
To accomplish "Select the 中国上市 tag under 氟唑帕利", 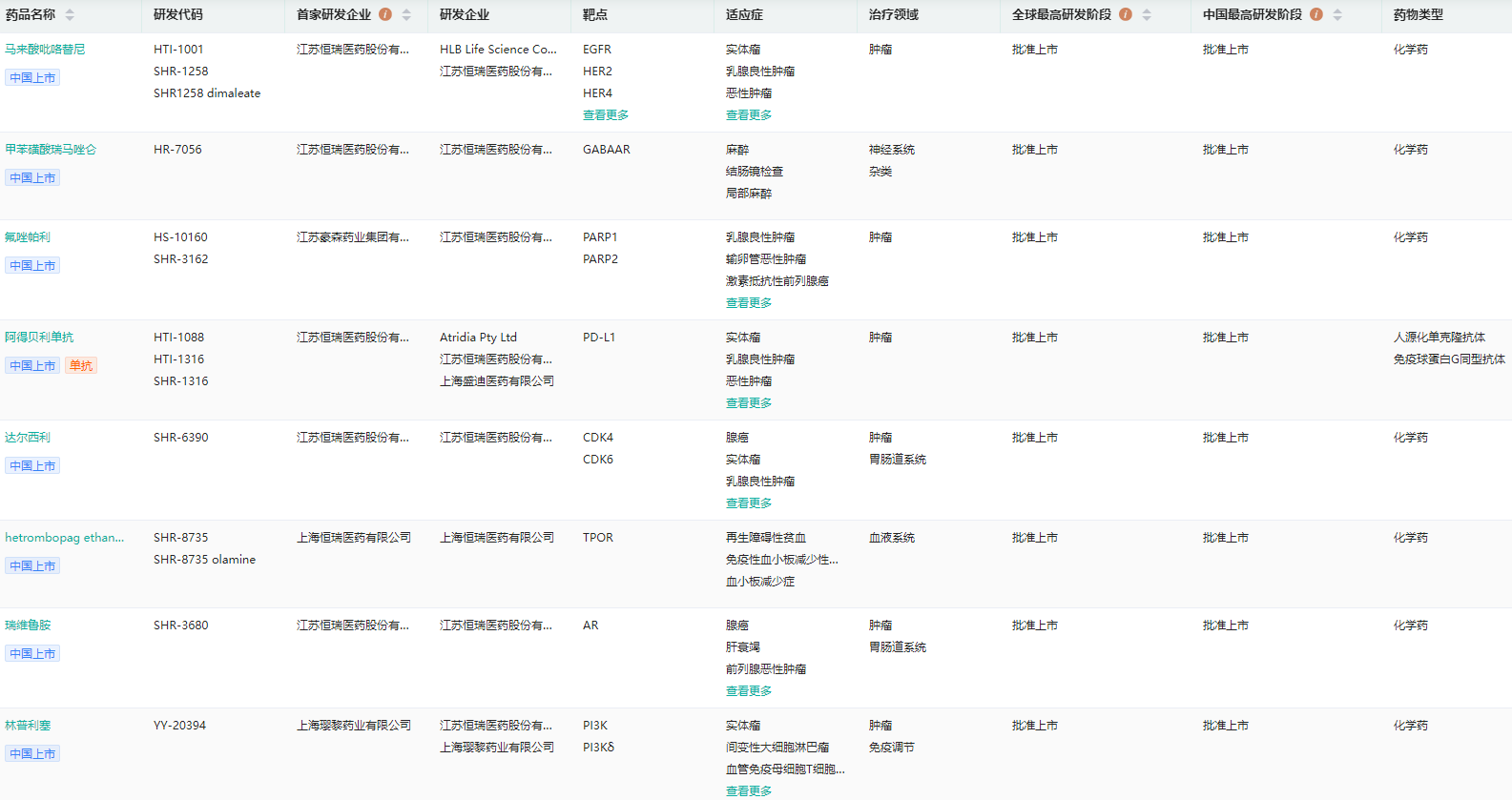I will [32, 266].
